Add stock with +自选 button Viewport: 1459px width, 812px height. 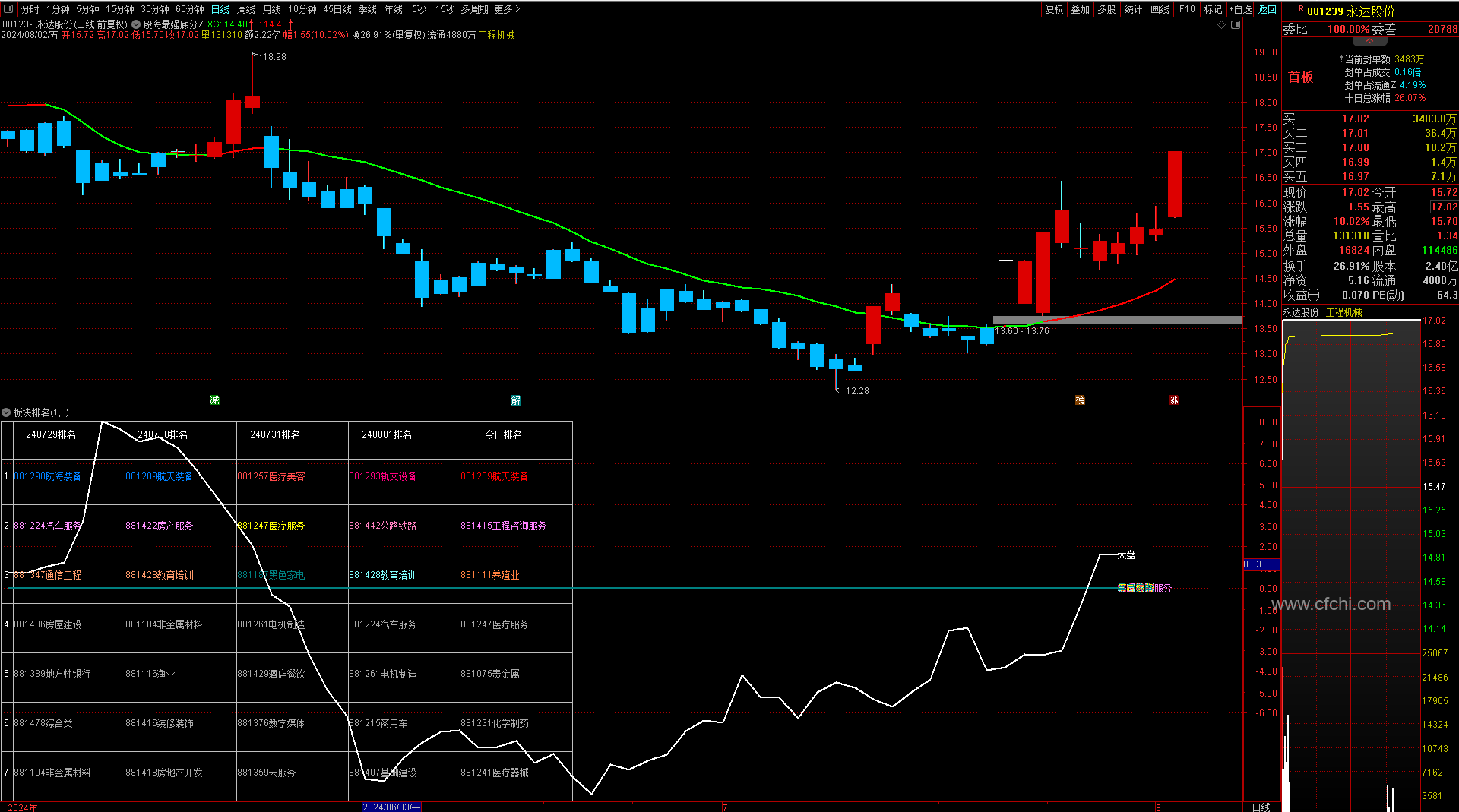[1241, 9]
